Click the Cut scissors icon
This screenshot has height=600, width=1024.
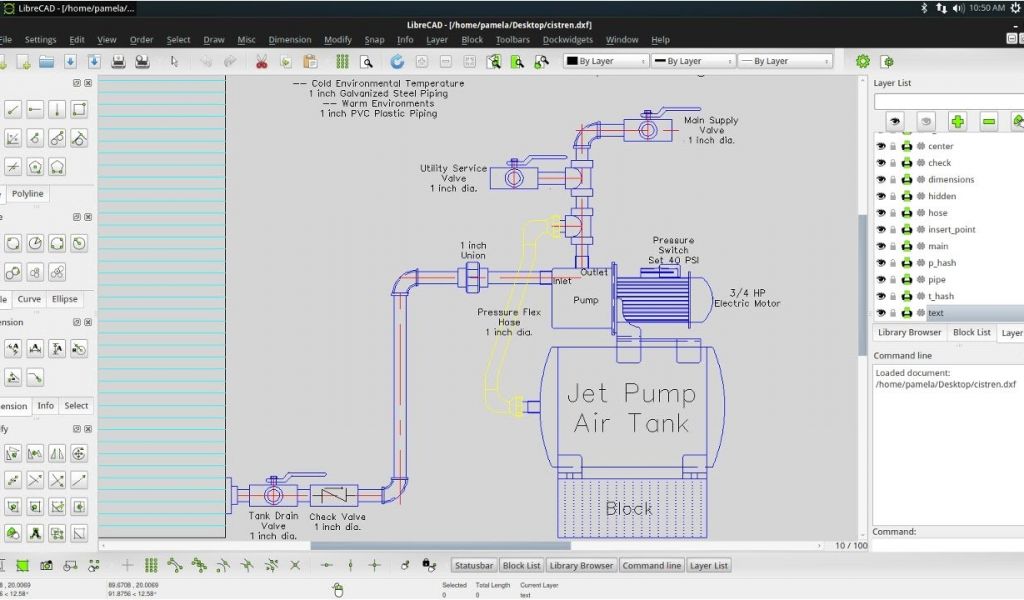point(262,61)
